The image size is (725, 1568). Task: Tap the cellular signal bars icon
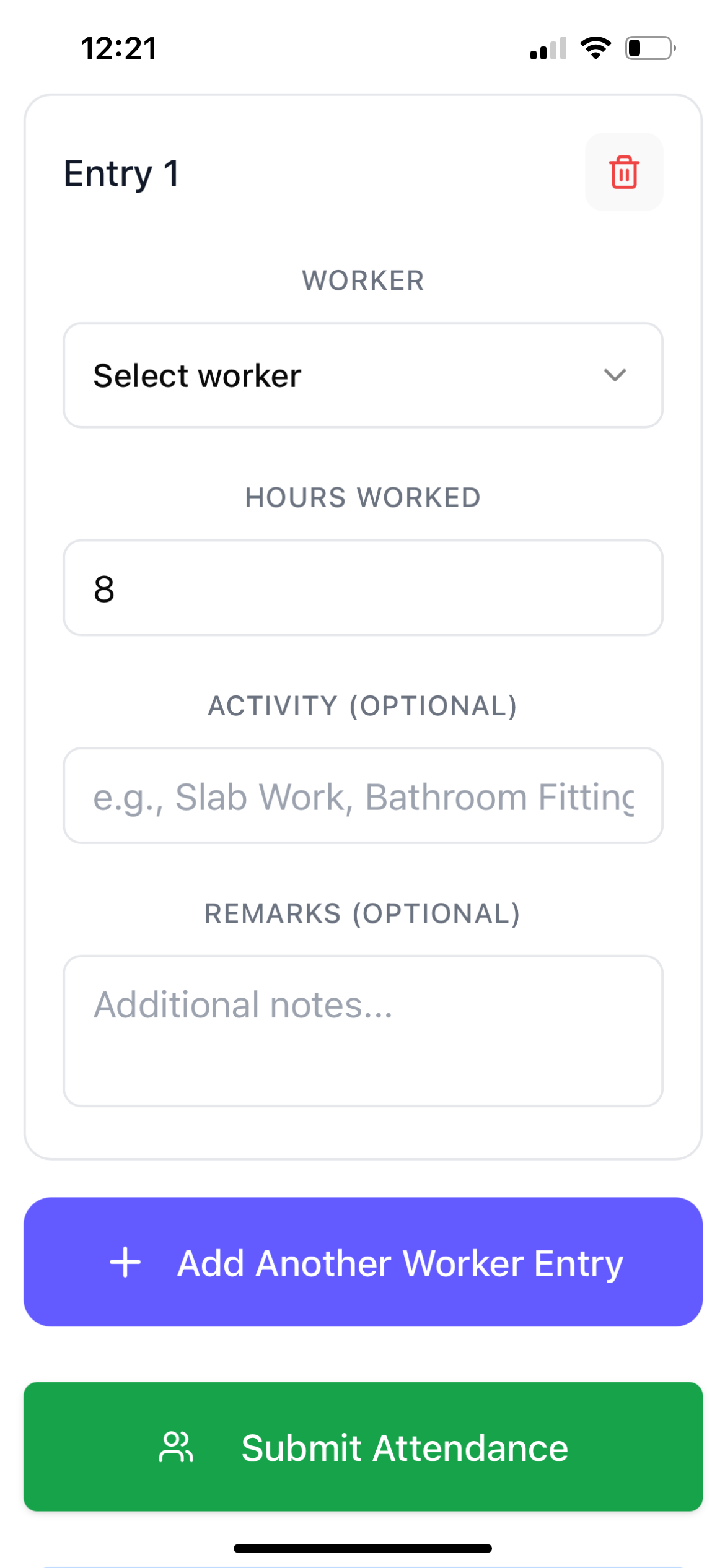click(x=548, y=48)
